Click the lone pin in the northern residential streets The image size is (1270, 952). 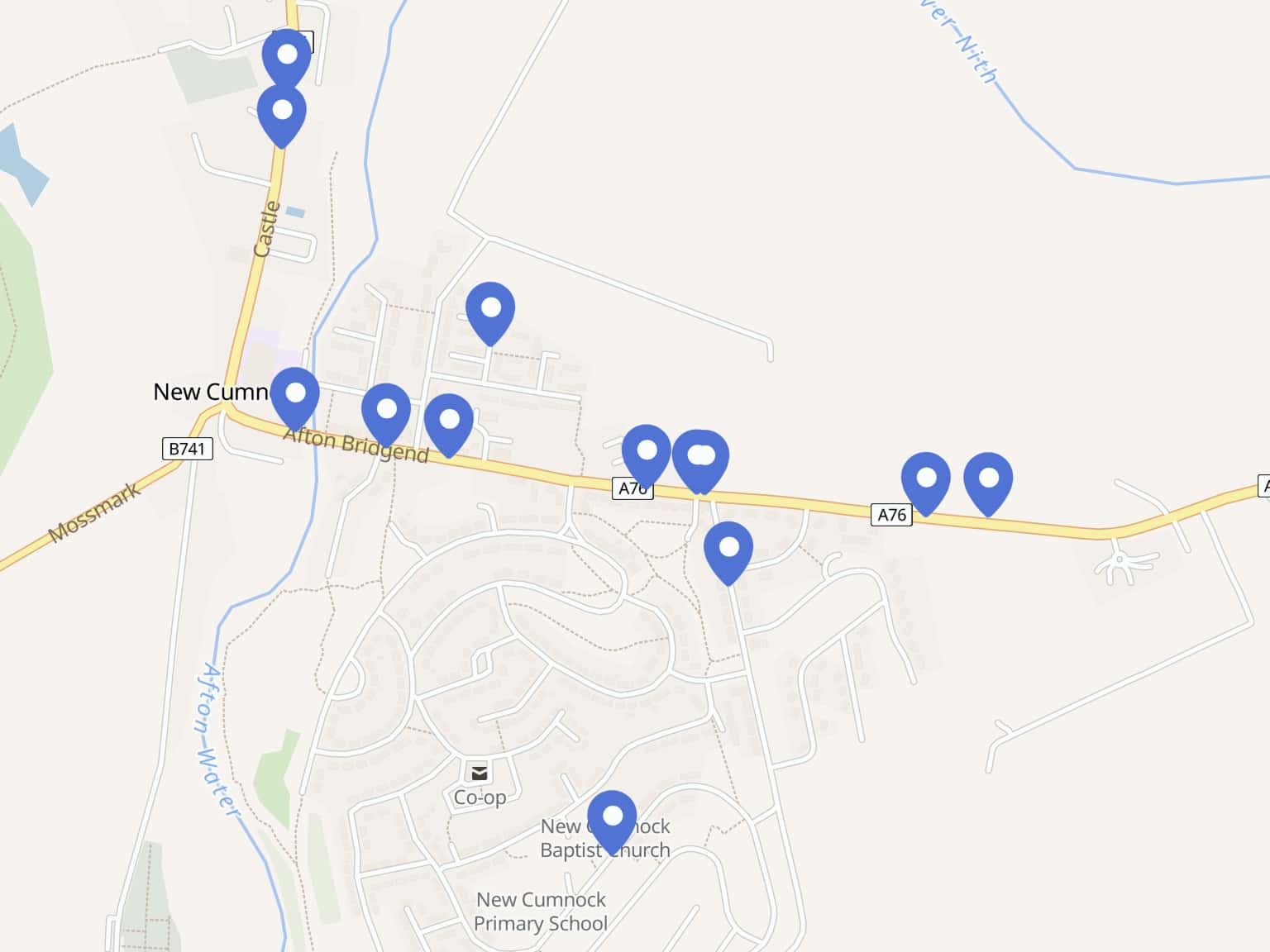(x=490, y=311)
